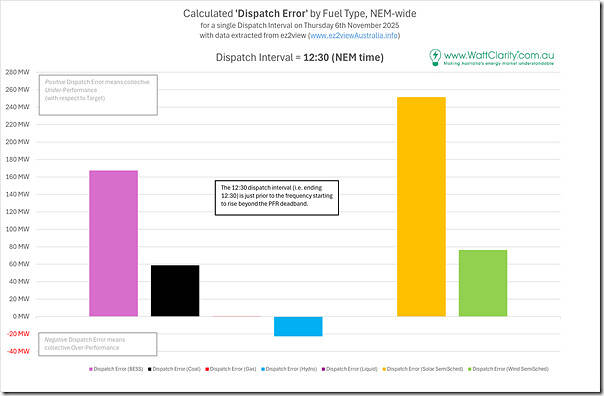
Task: Click the black Coal legend swatch
Action: point(150,369)
